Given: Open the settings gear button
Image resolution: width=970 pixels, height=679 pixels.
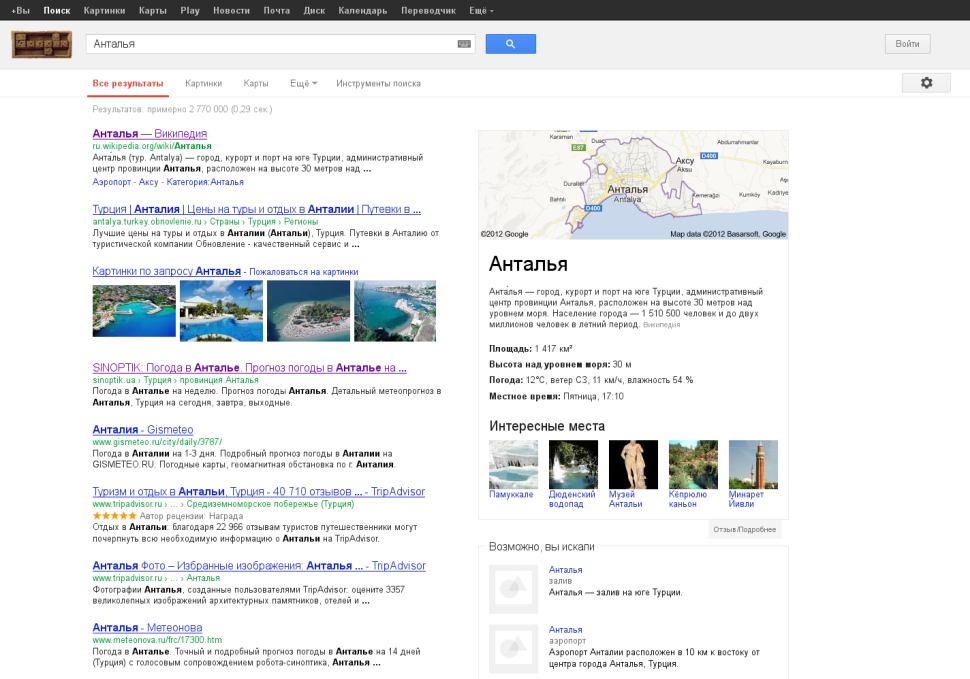Looking at the screenshot, I should coord(926,83).
